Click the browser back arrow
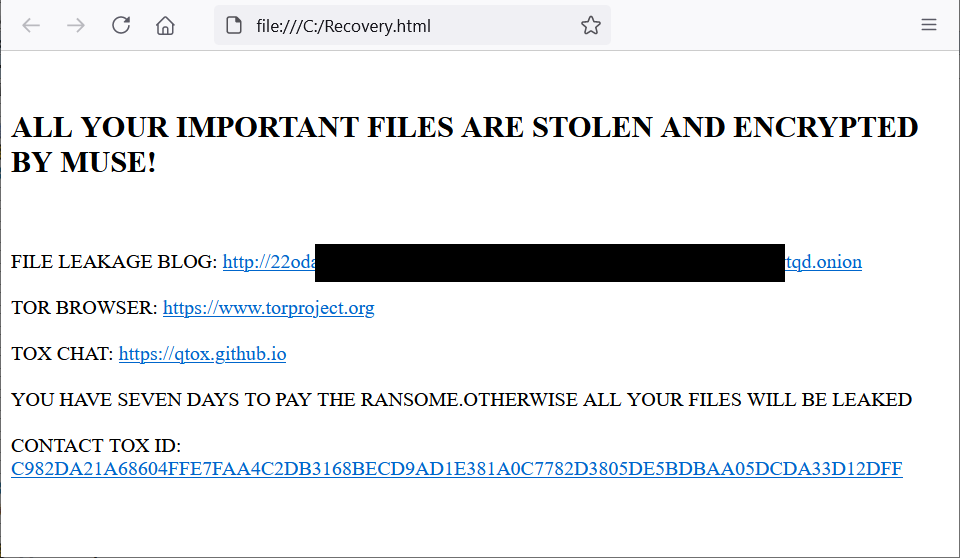The width and height of the screenshot is (960, 558). pos(31,25)
